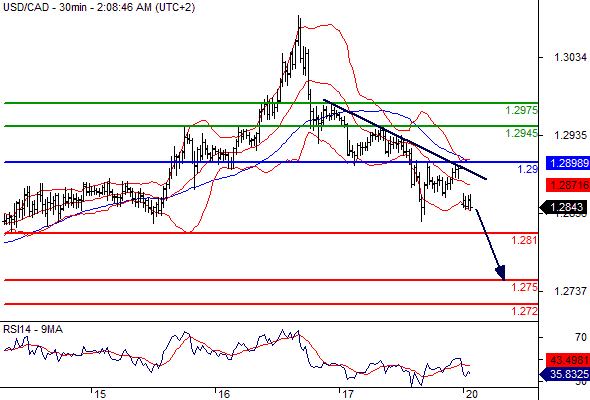The image size is (590, 400).
Task: Click the RSI 70 level axis label
Action: [581, 337]
